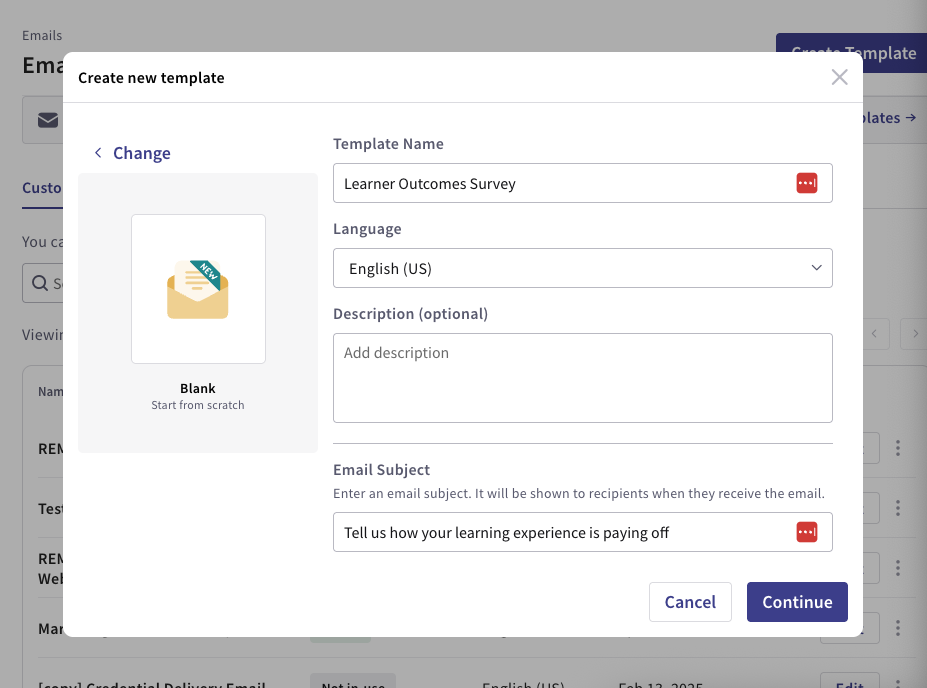Click the envelope icon in the background page
Image resolution: width=927 pixels, height=688 pixels.
[x=48, y=120]
